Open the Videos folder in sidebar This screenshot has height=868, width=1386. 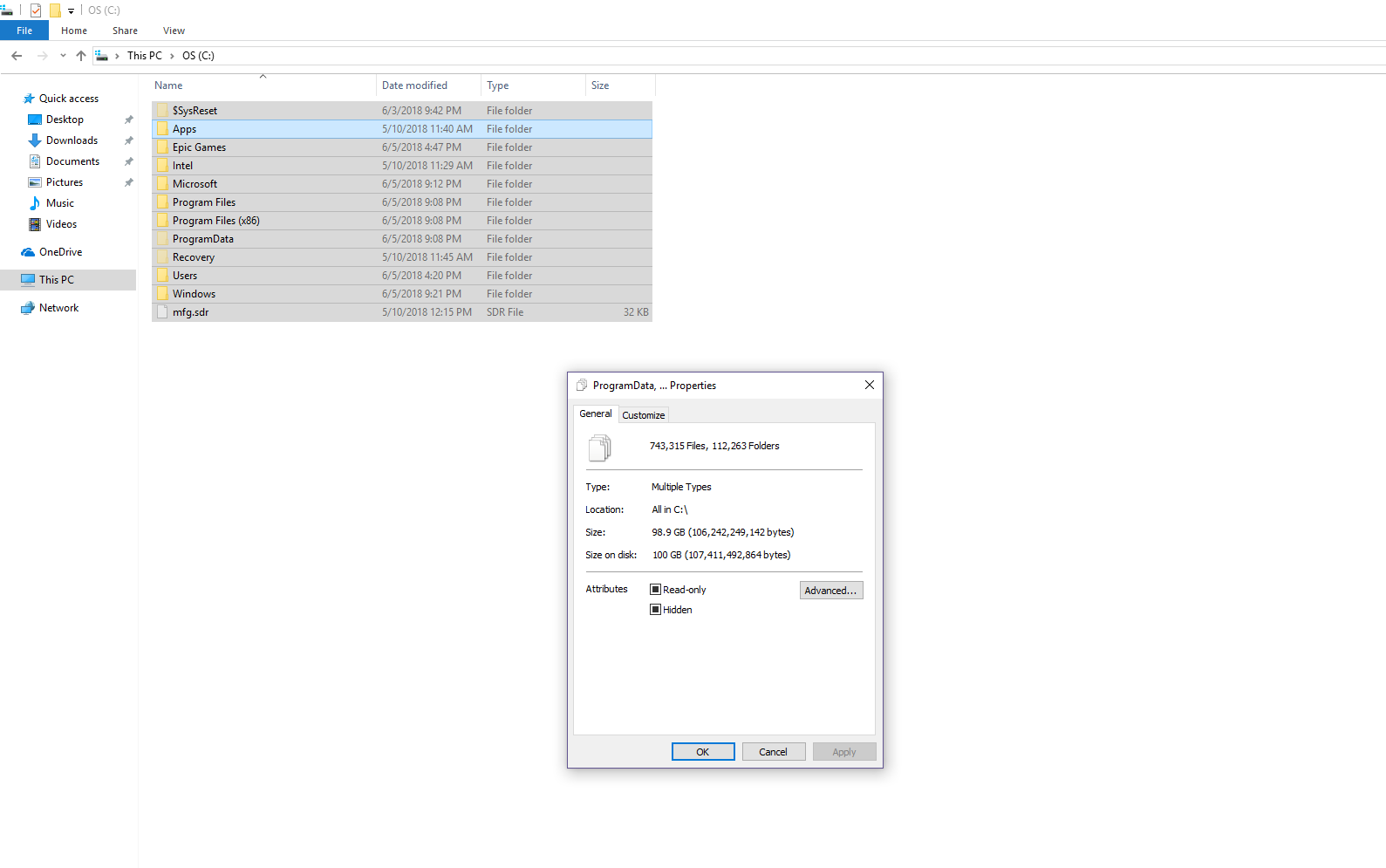pos(61,224)
